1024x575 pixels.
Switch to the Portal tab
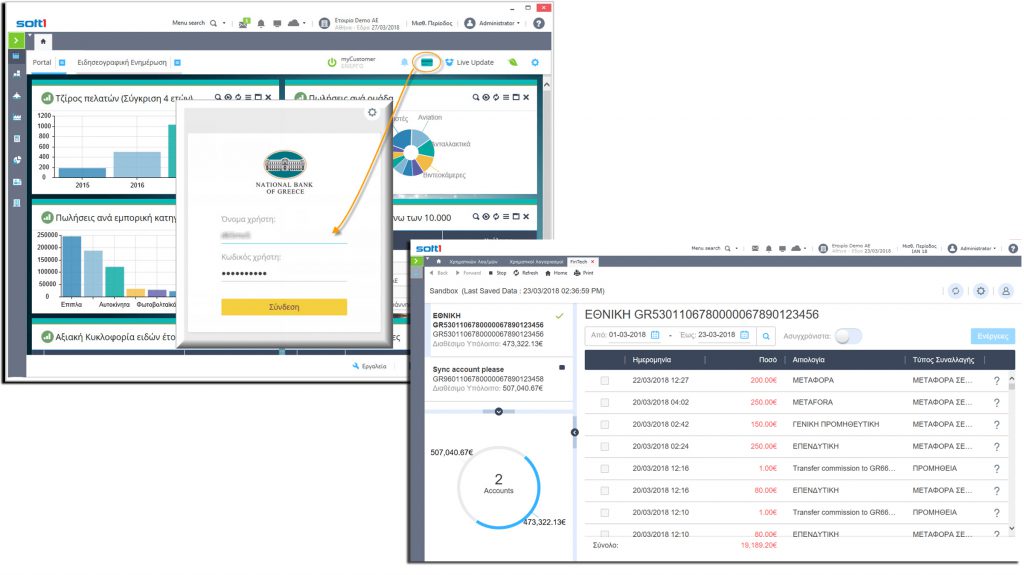42,62
